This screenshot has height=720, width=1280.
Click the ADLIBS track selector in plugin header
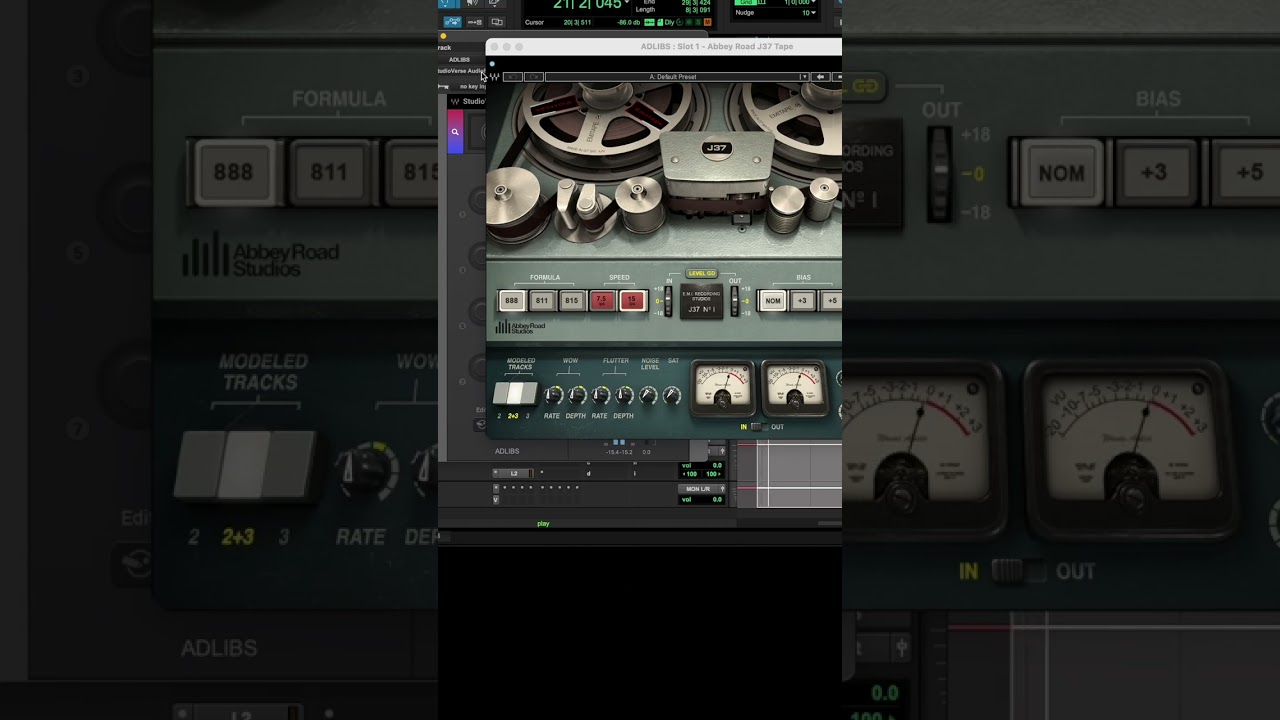(x=459, y=59)
